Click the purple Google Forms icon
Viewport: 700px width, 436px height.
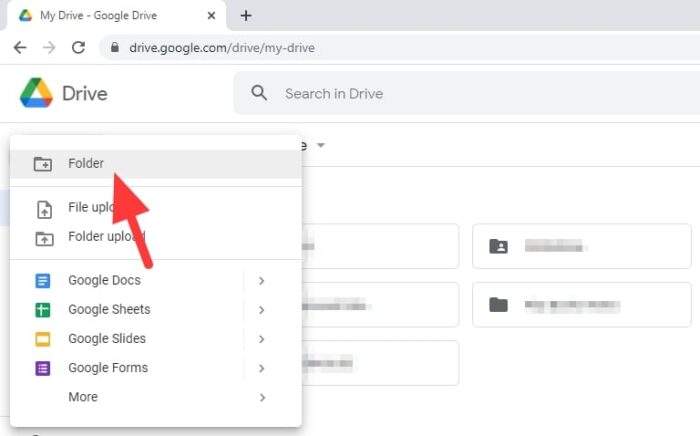(x=43, y=368)
